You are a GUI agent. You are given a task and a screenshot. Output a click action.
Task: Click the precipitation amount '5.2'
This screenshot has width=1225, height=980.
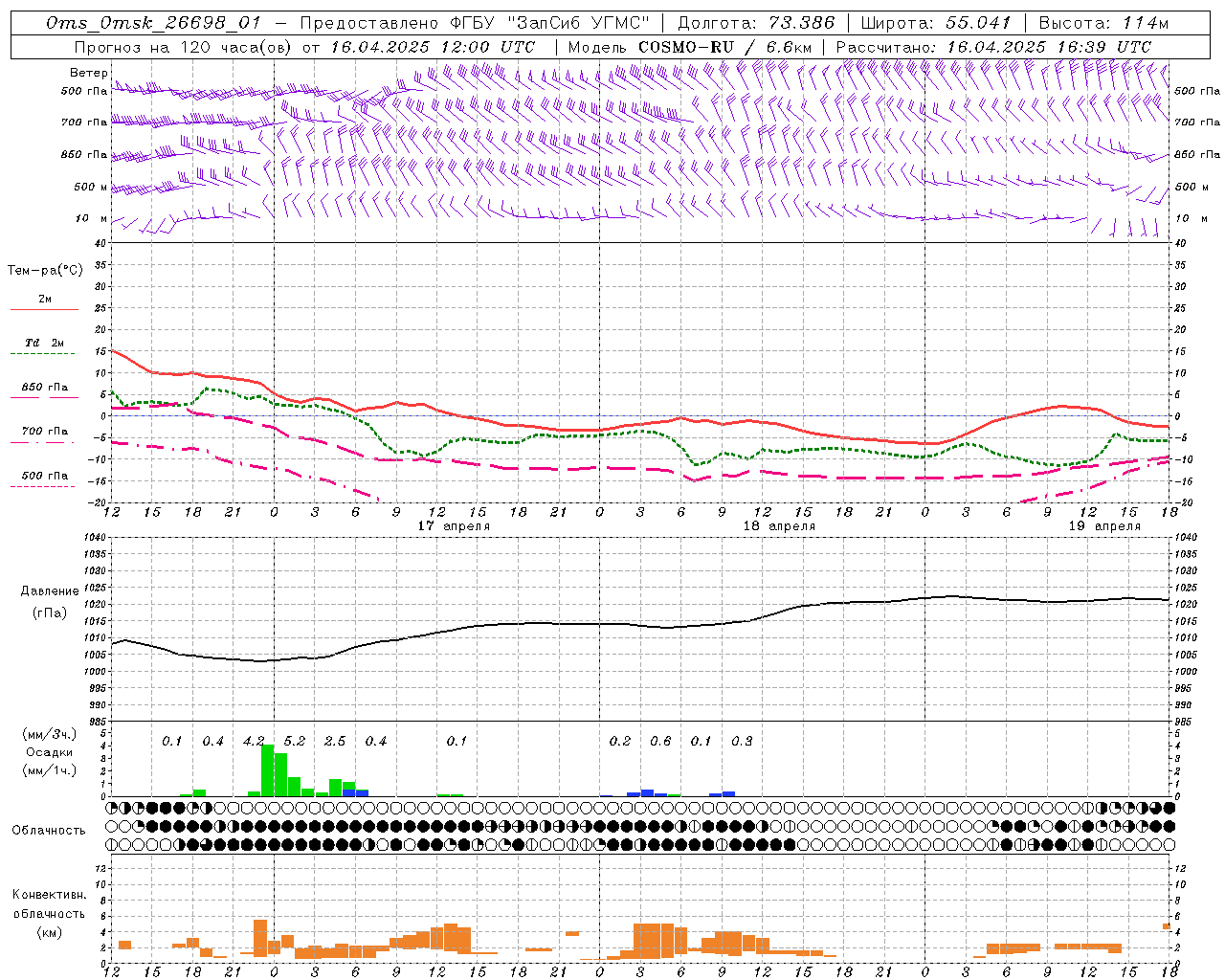(x=295, y=741)
